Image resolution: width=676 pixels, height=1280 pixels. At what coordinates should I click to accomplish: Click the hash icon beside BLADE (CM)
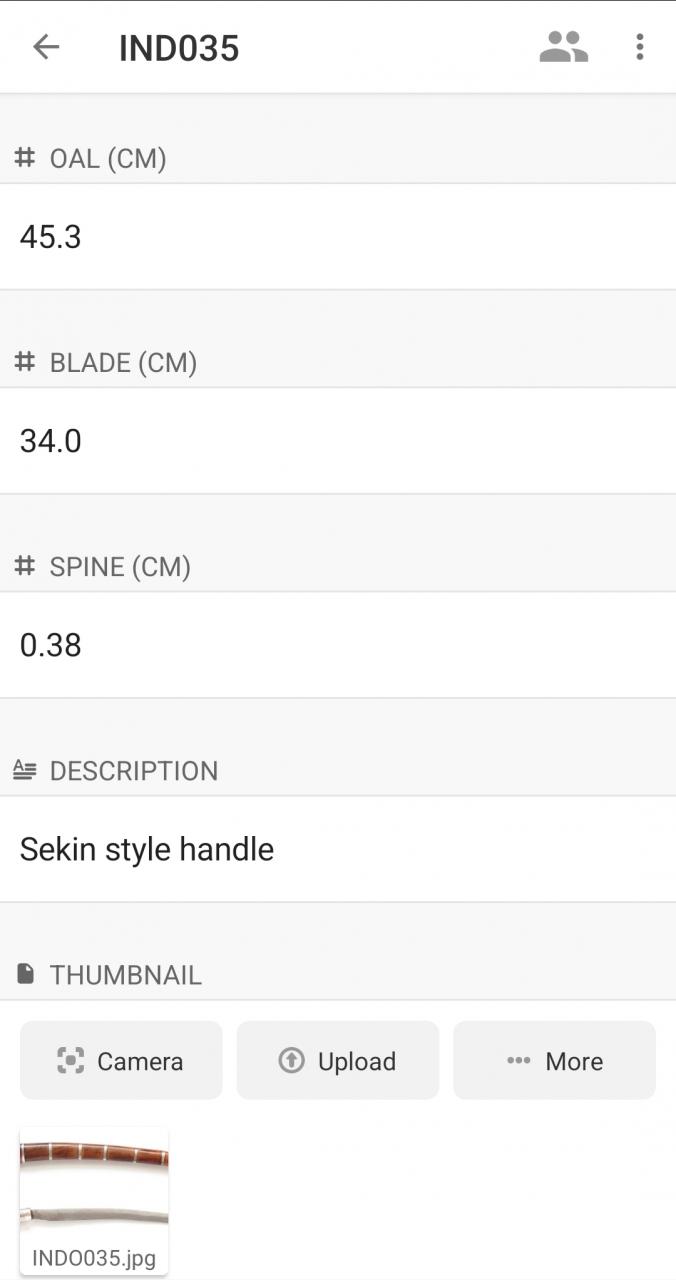coord(25,362)
